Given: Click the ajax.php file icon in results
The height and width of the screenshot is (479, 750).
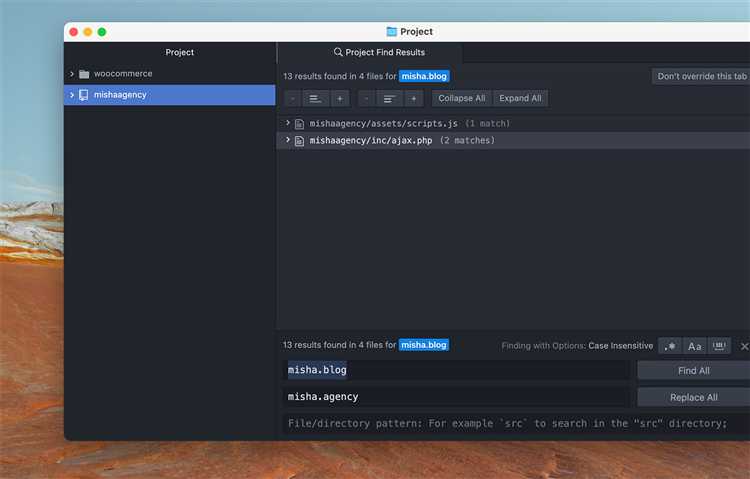Looking at the screenshot, I should (x=299, y=141).
